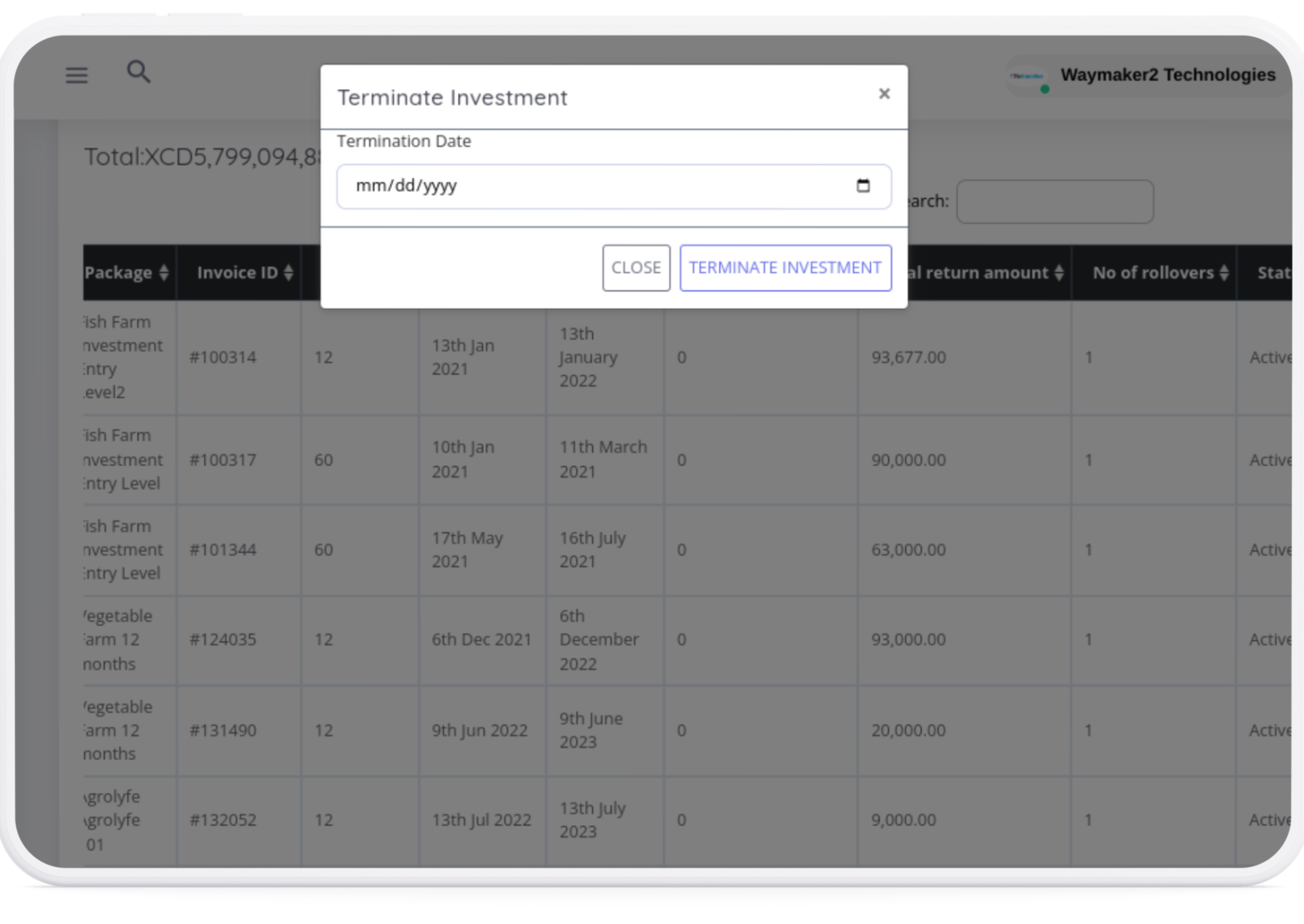Open Waymaker2 Technologies profile avatar
The image size is (1304, 924).
(1027, 76)
